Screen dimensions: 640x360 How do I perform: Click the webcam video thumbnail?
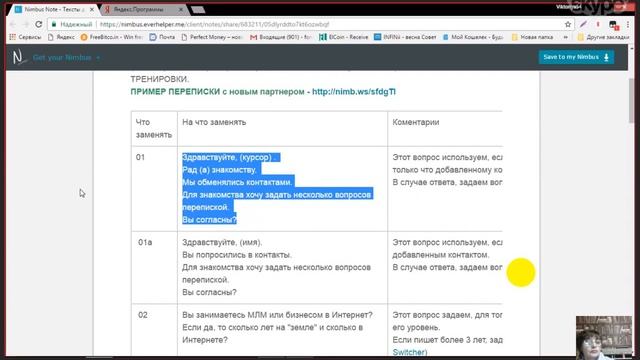[x=604, y=337]
